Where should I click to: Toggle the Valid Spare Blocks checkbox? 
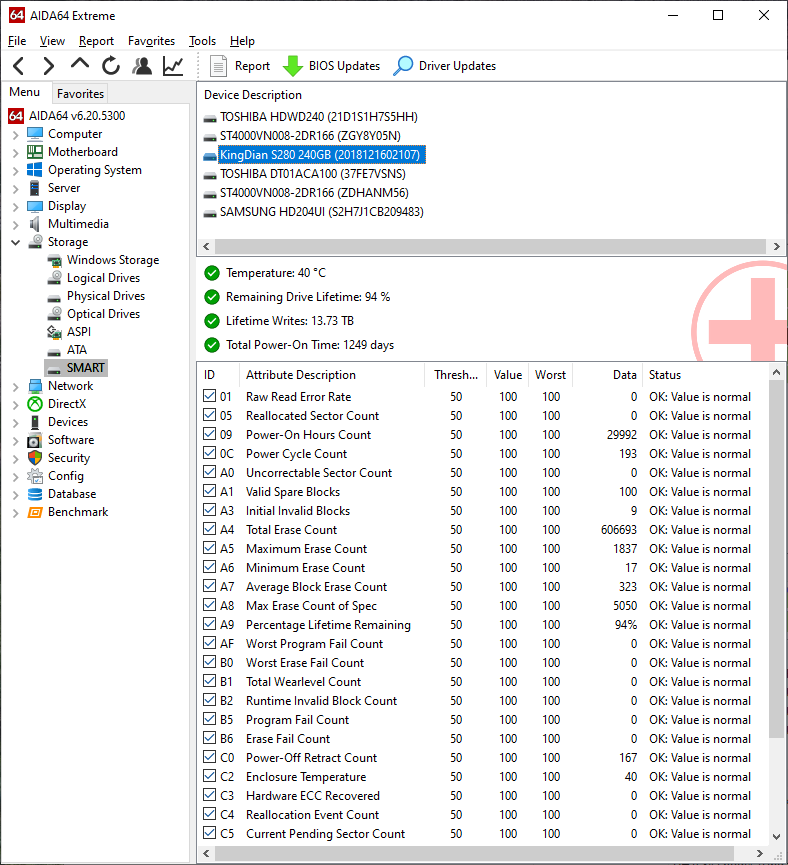(x=210, y=491)
